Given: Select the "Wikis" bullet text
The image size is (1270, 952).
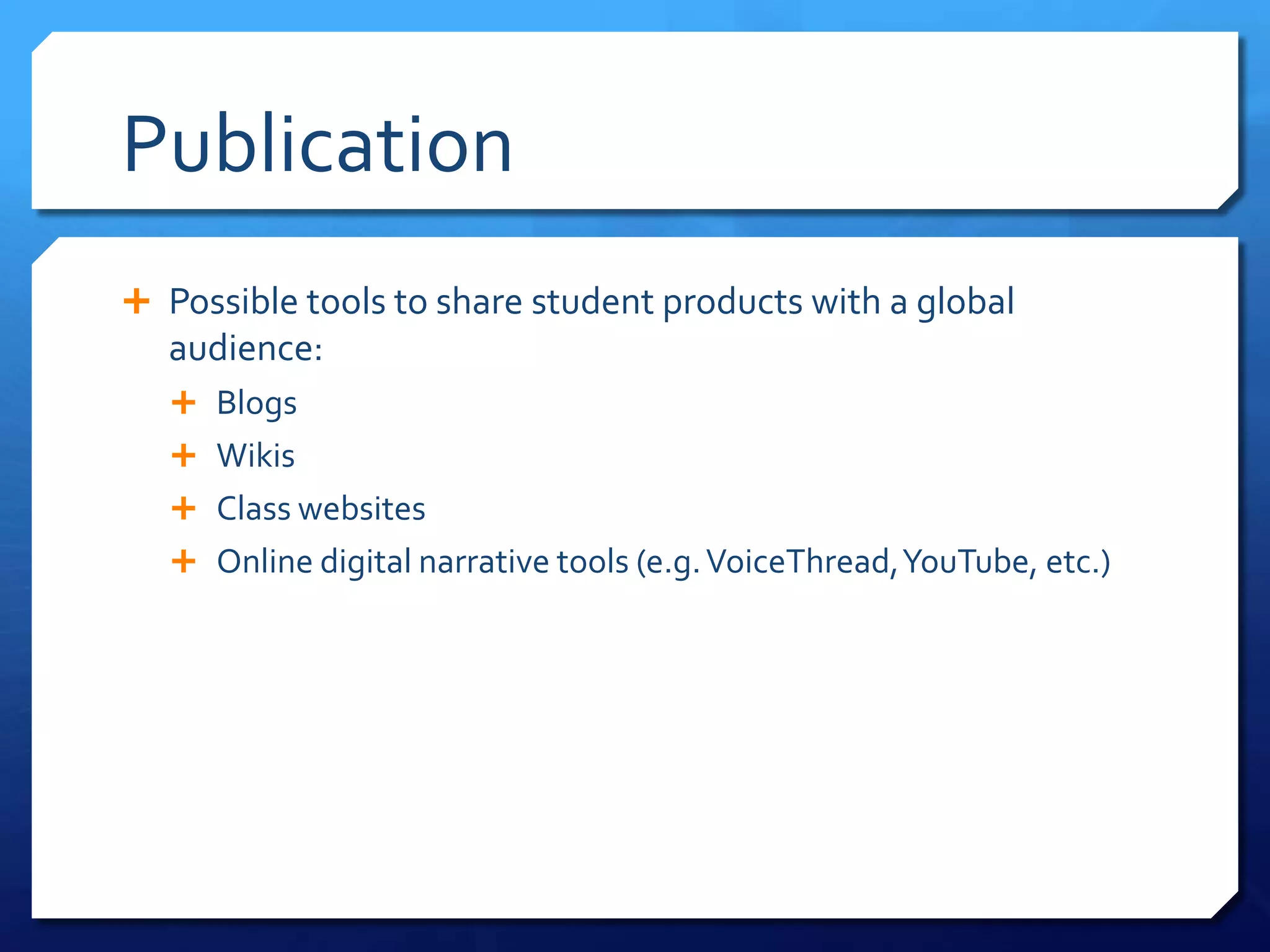Looking at the screenshot, I should coord(255,456).
